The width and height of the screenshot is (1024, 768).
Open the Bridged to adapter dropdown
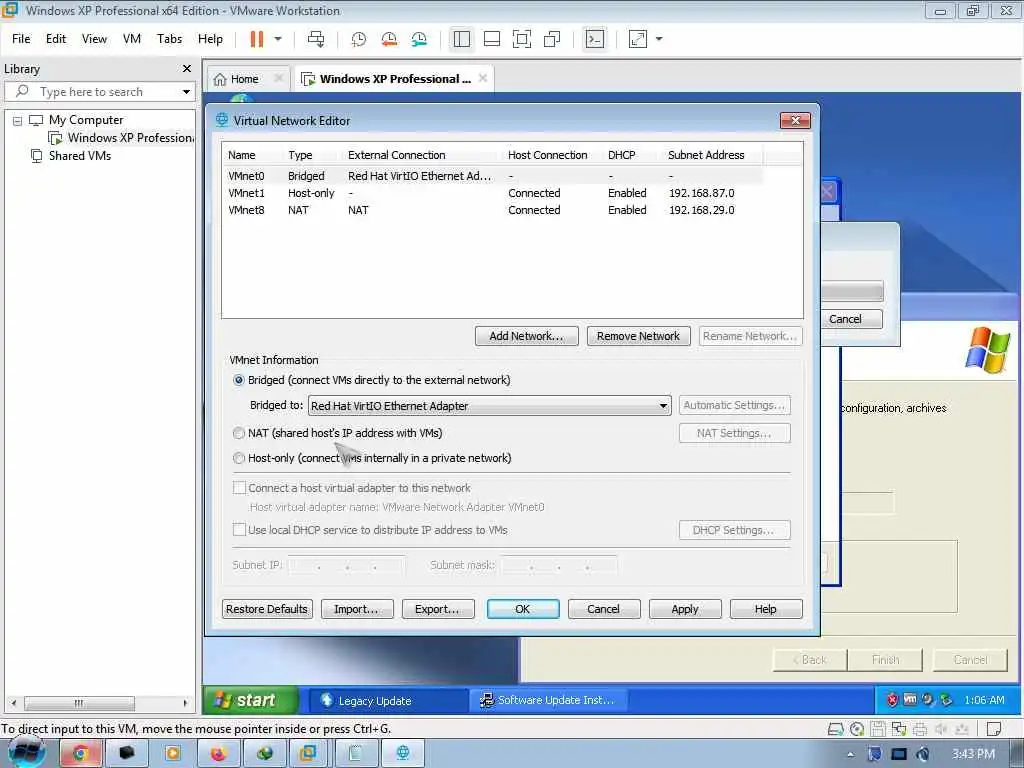click(x=490, y=406)
